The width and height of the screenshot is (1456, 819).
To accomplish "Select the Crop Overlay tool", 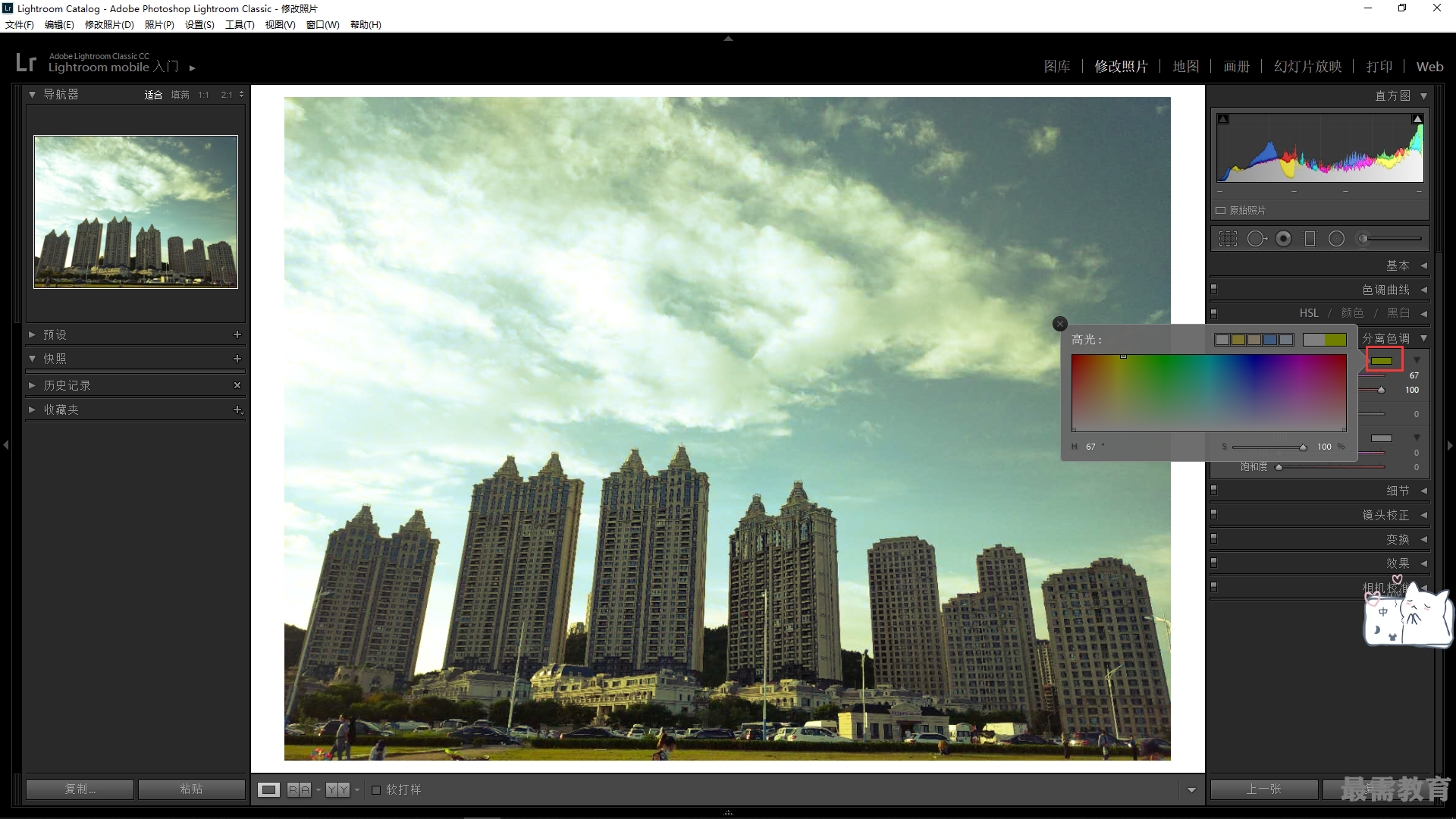I will click(x=1228, y=239).
